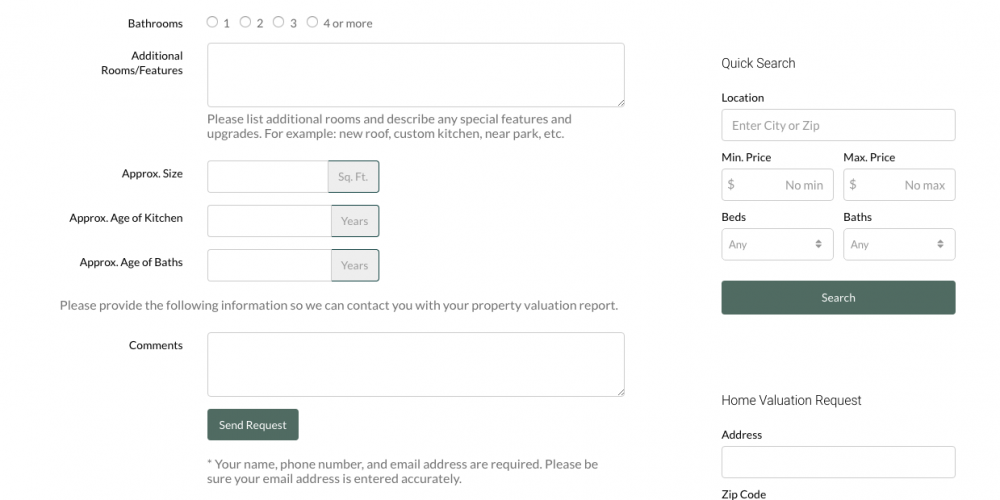The height and width of the screenshot is (500, 1000).
Task: Select 1 bathroom radio option
Action: point(212,22)
